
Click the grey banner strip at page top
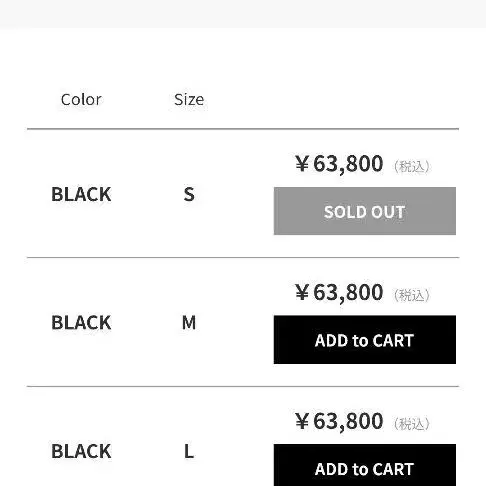coord(243,14)
